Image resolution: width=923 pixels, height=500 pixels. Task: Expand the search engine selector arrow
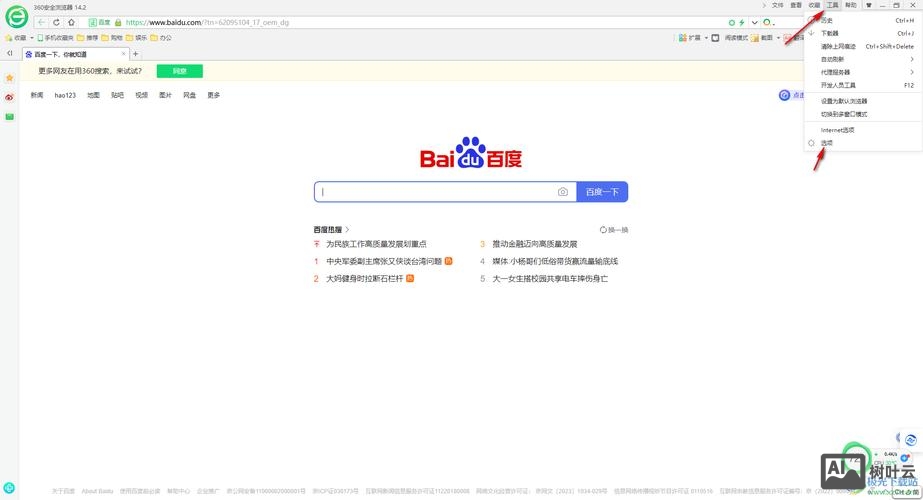pos(773,24)
